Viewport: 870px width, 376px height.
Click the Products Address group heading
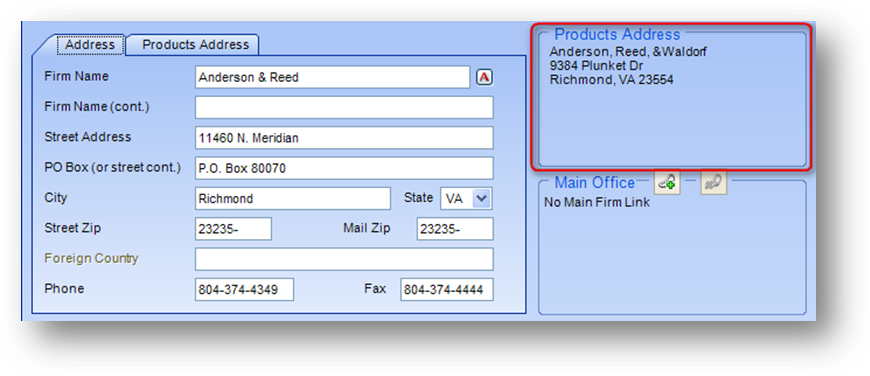(x=617, y=34)
